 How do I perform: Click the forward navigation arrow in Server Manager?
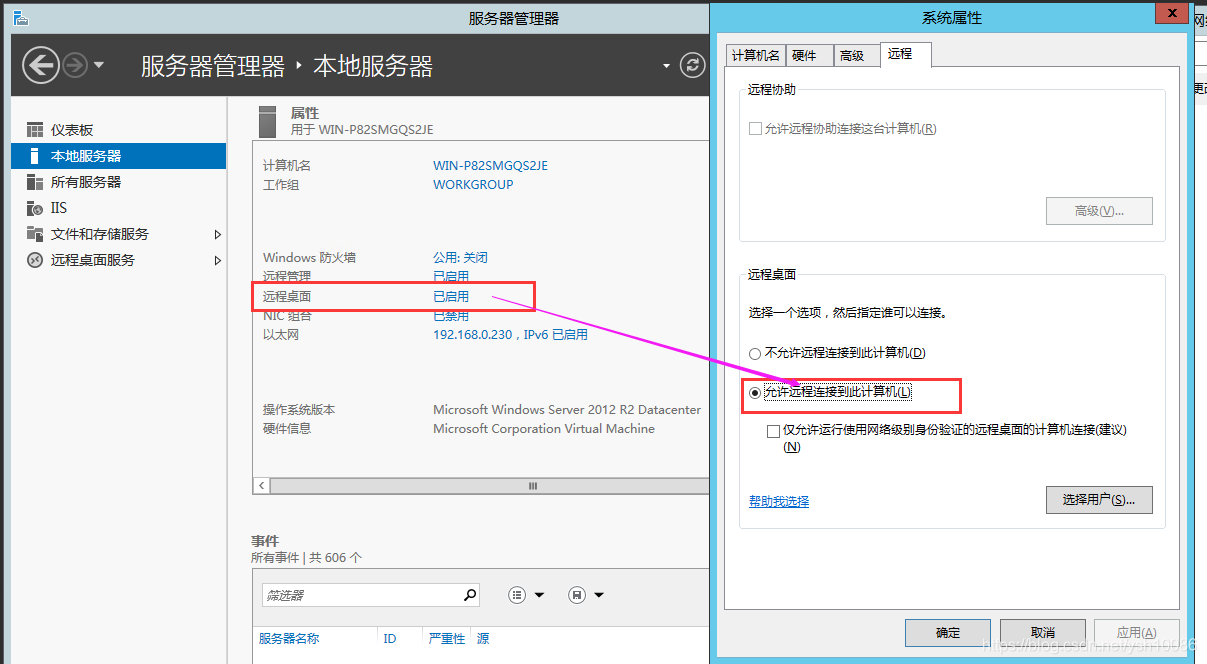tap(75, 66)
